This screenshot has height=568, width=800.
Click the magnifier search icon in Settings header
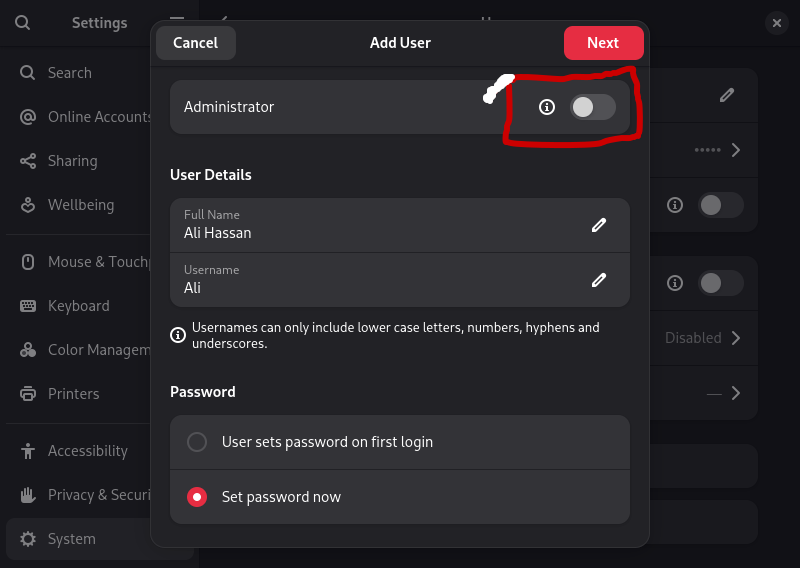pyautogui.click(x=22, y=22)
